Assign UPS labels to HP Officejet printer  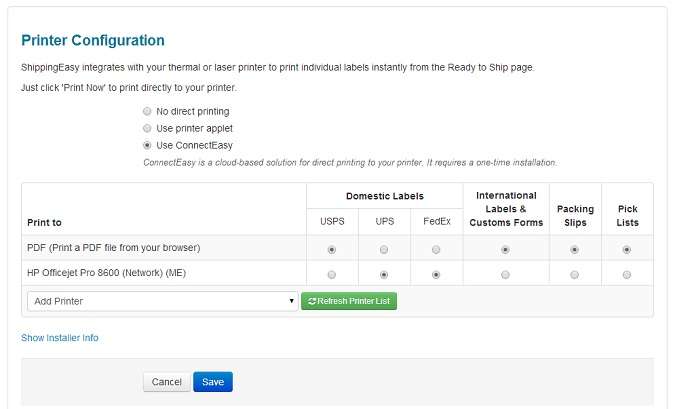coord(384,274)
